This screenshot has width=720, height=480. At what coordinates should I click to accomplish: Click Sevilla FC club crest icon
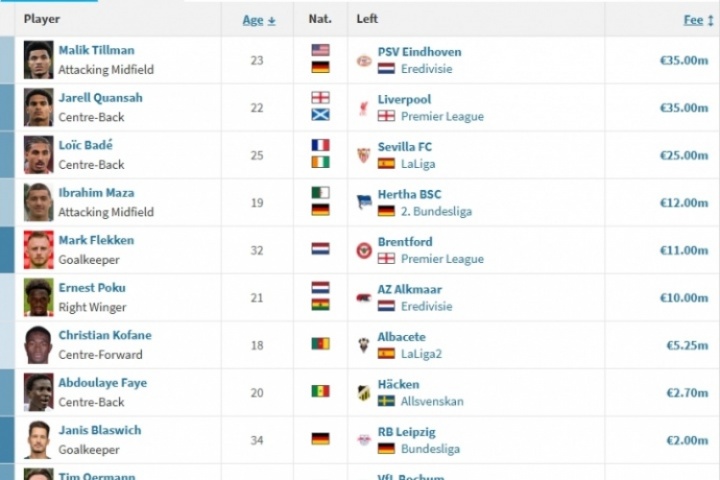click(x=364, y=155)
